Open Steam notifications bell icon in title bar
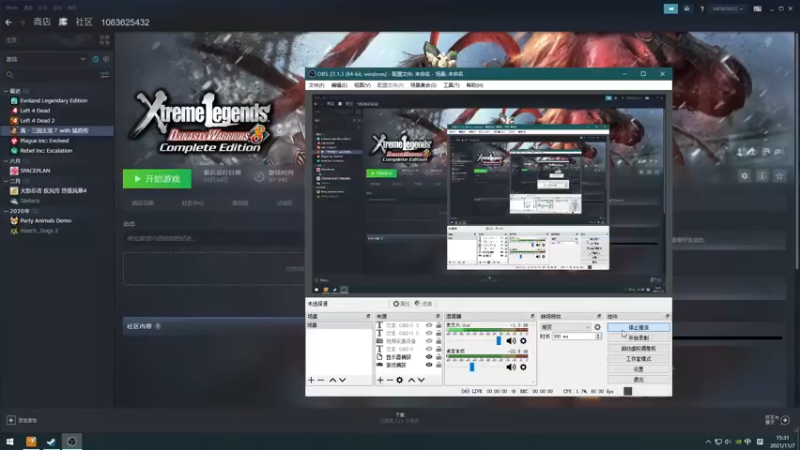The height and width of the screenshot is (450, 800). [687, 9]
